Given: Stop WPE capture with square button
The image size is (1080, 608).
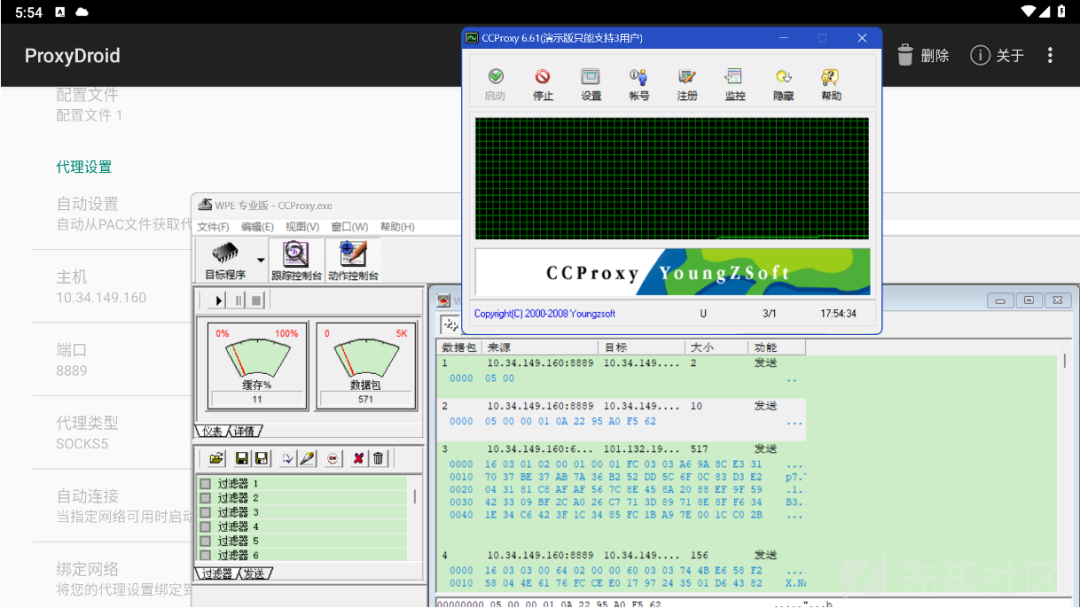Looking at the screenshot, I should point(256,300).
